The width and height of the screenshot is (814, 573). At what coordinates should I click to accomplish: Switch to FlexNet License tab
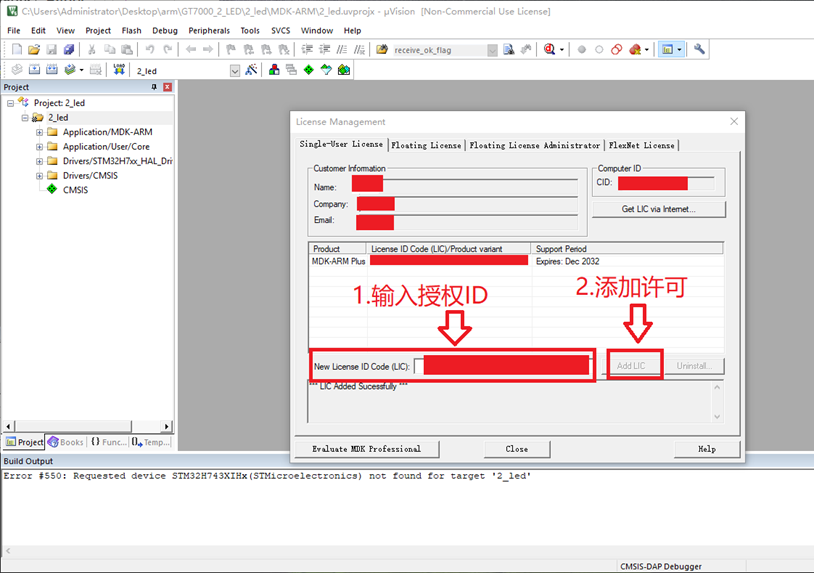tap(642, 145)
